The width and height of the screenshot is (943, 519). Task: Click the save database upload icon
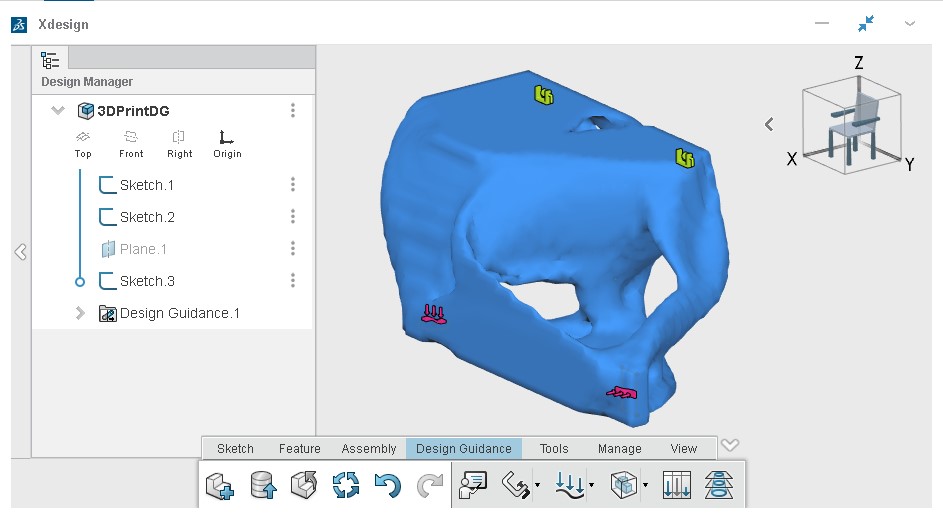(263, 485)
